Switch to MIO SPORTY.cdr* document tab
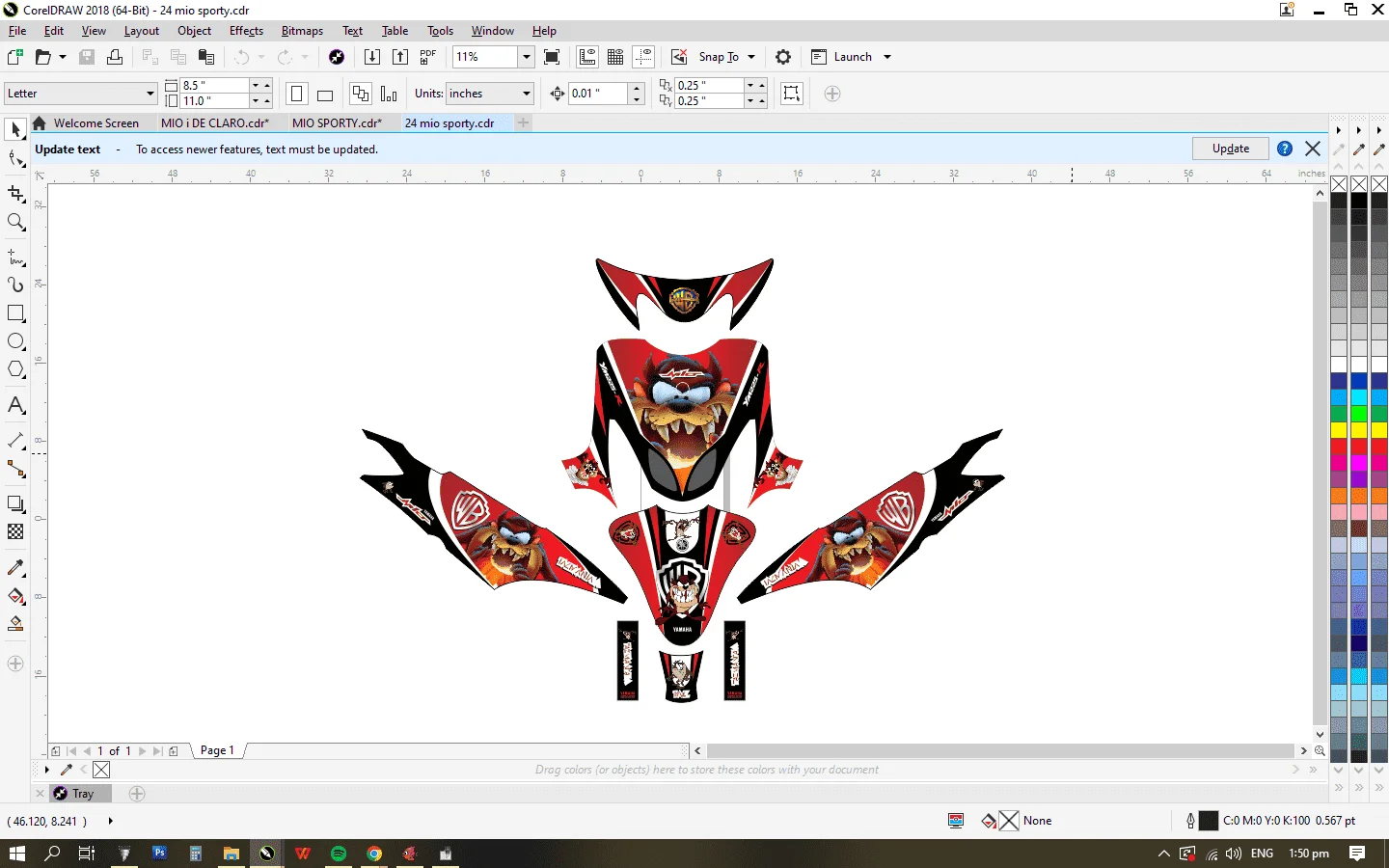This screenshot has width=1389, height=868. point(337,123)
